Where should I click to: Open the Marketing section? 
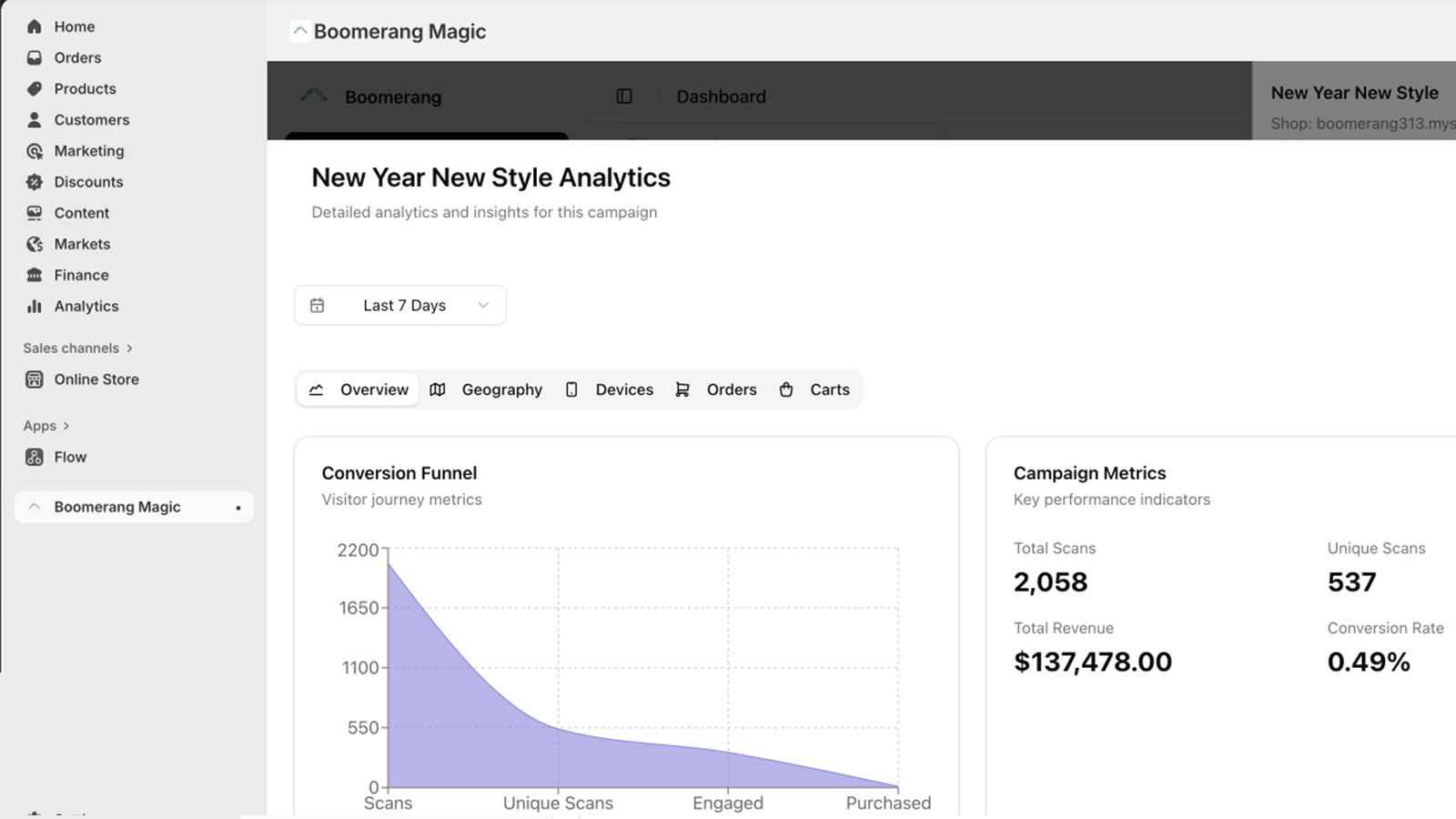coord(89,150)
